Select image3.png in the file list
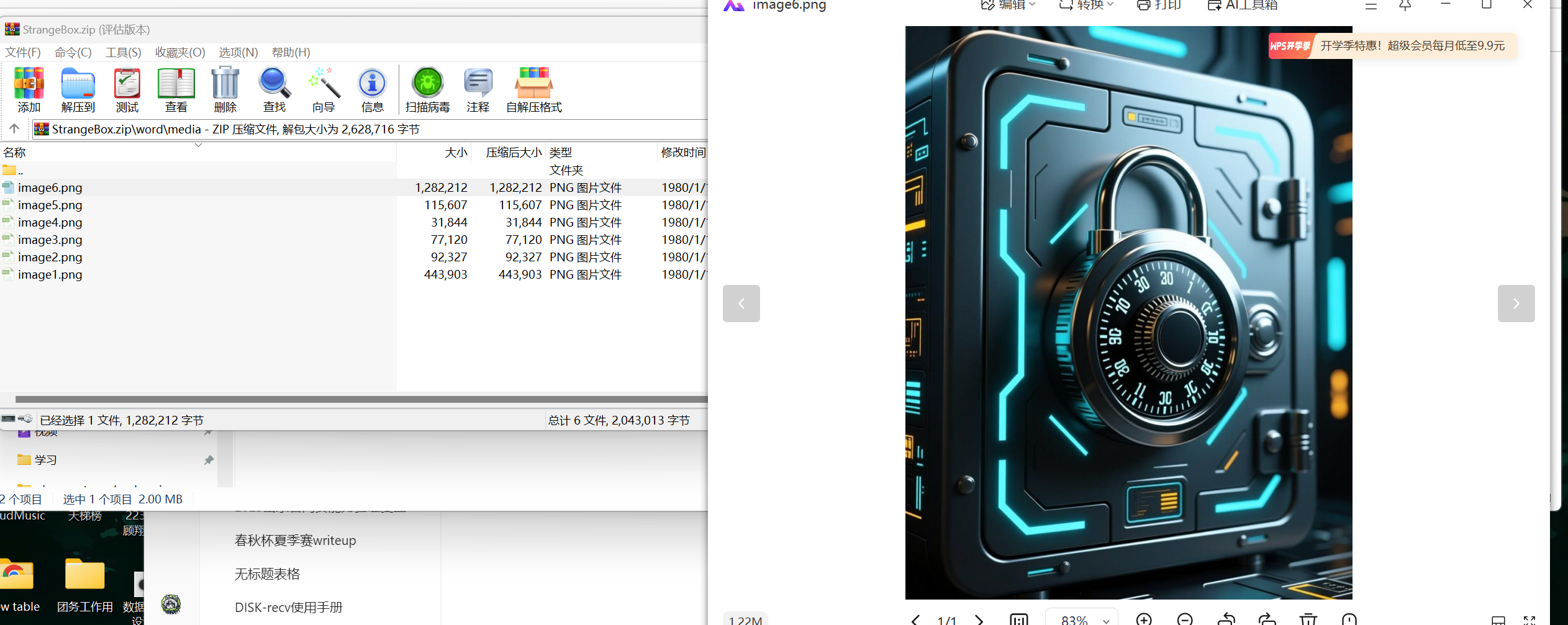1568x625 pixels. coord(50,240)
